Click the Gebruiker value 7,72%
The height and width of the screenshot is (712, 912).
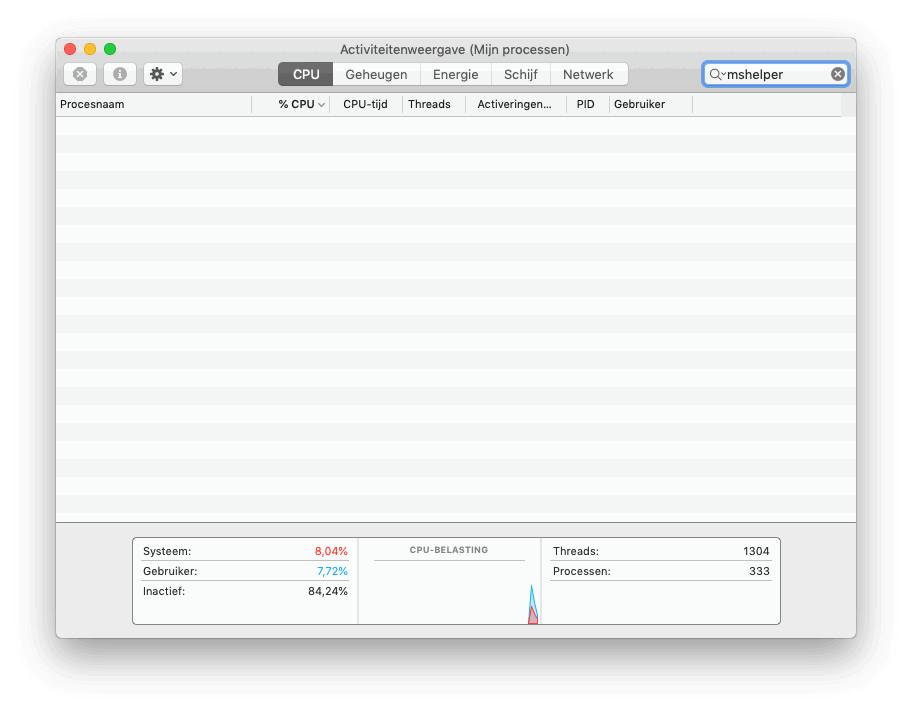coord(332,572)
